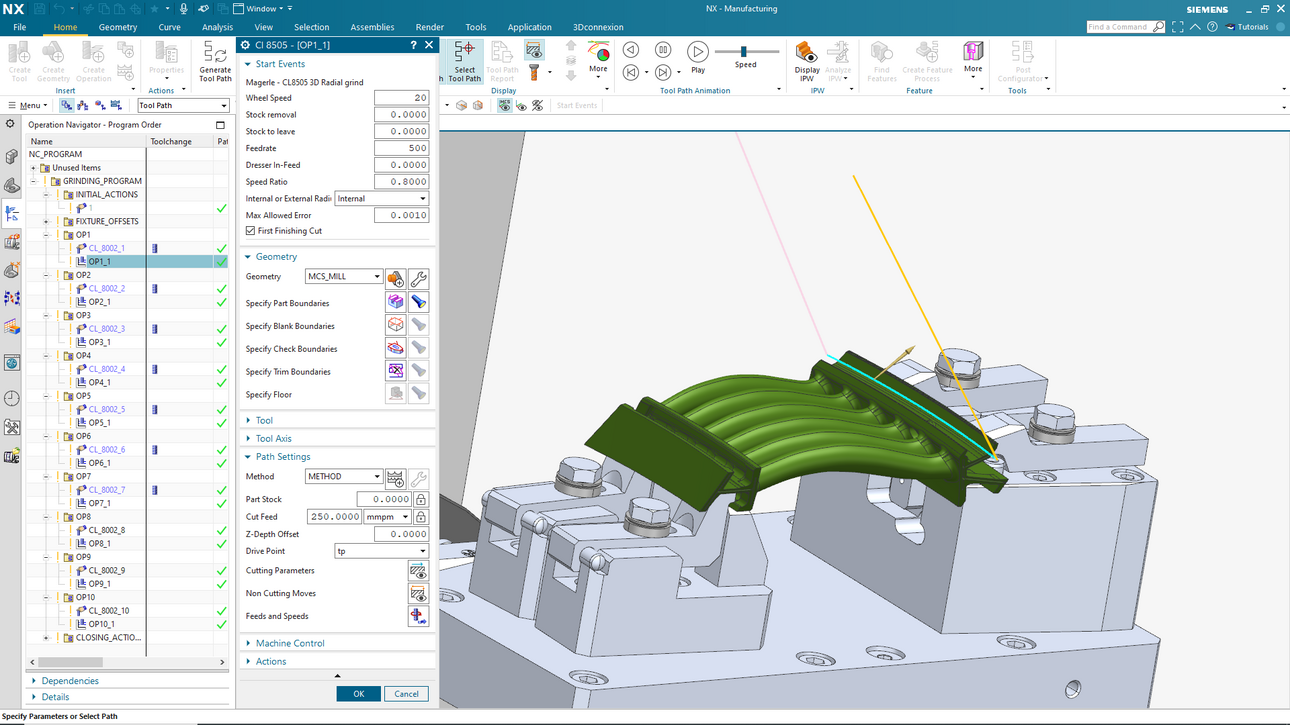Switch to the Geometry ribbon tab
Viewport: 1290px width, 725px height.
[x=118, y=27]
